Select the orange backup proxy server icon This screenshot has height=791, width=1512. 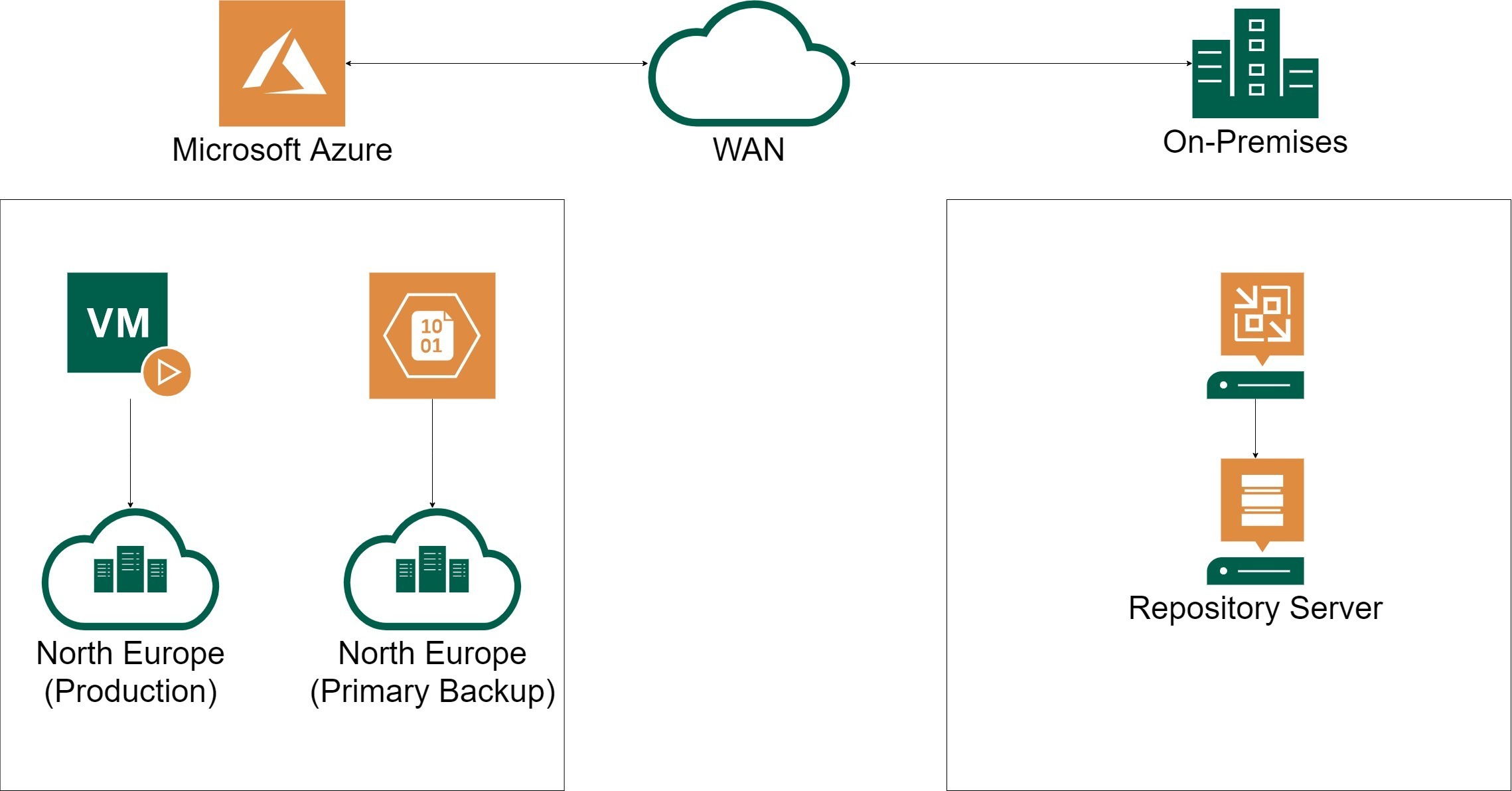(x=1255, y=335)
